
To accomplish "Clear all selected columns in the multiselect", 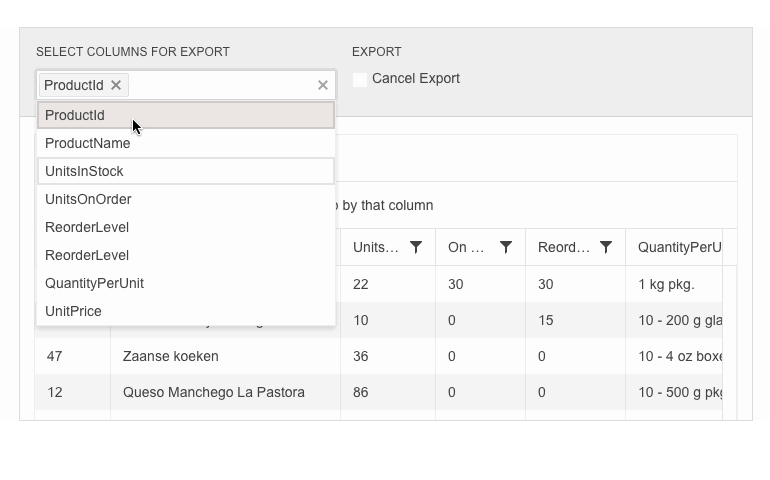I will pyautogui.click(x=323, y=85).
